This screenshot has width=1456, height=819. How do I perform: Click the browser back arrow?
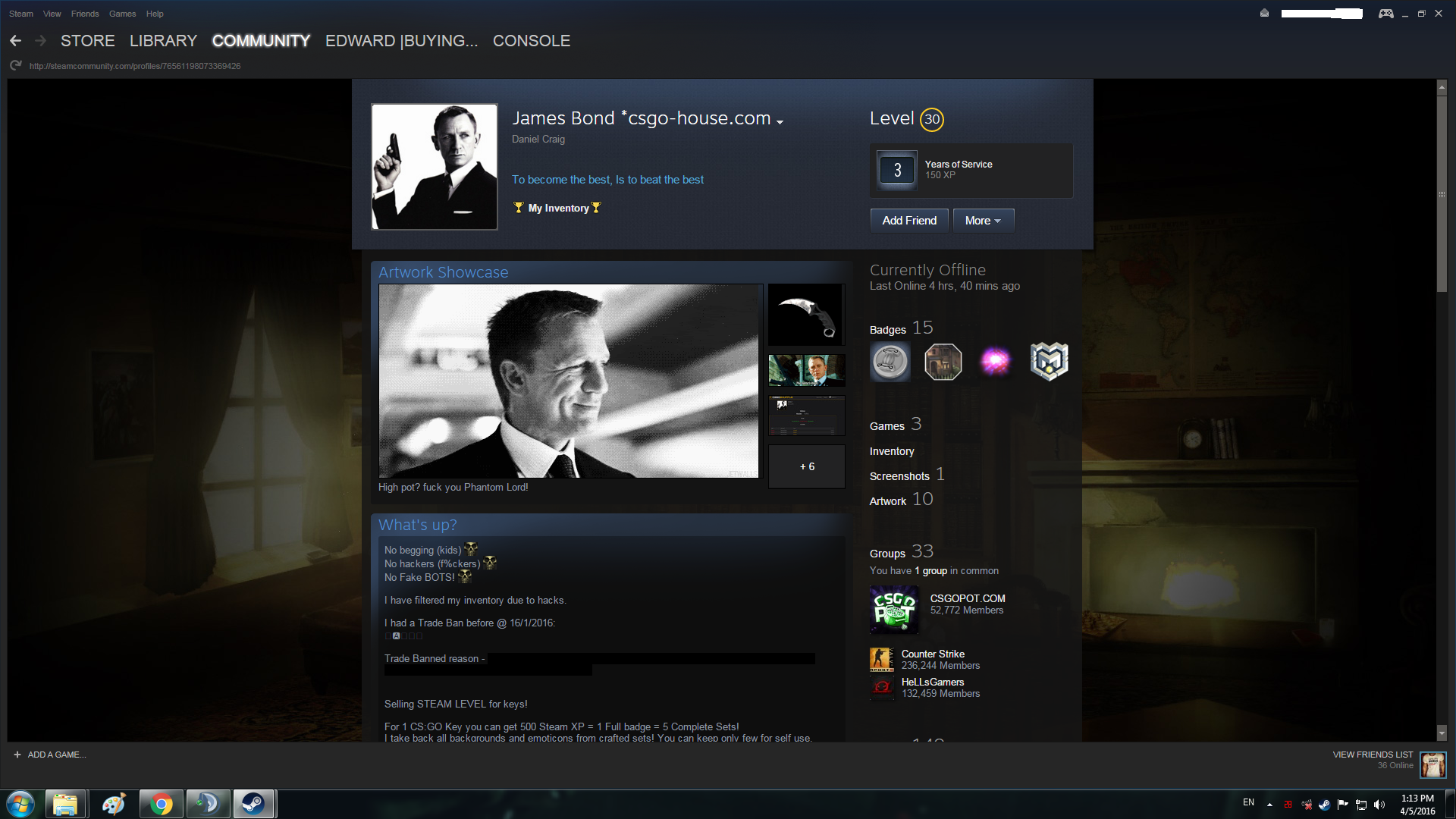15,41
